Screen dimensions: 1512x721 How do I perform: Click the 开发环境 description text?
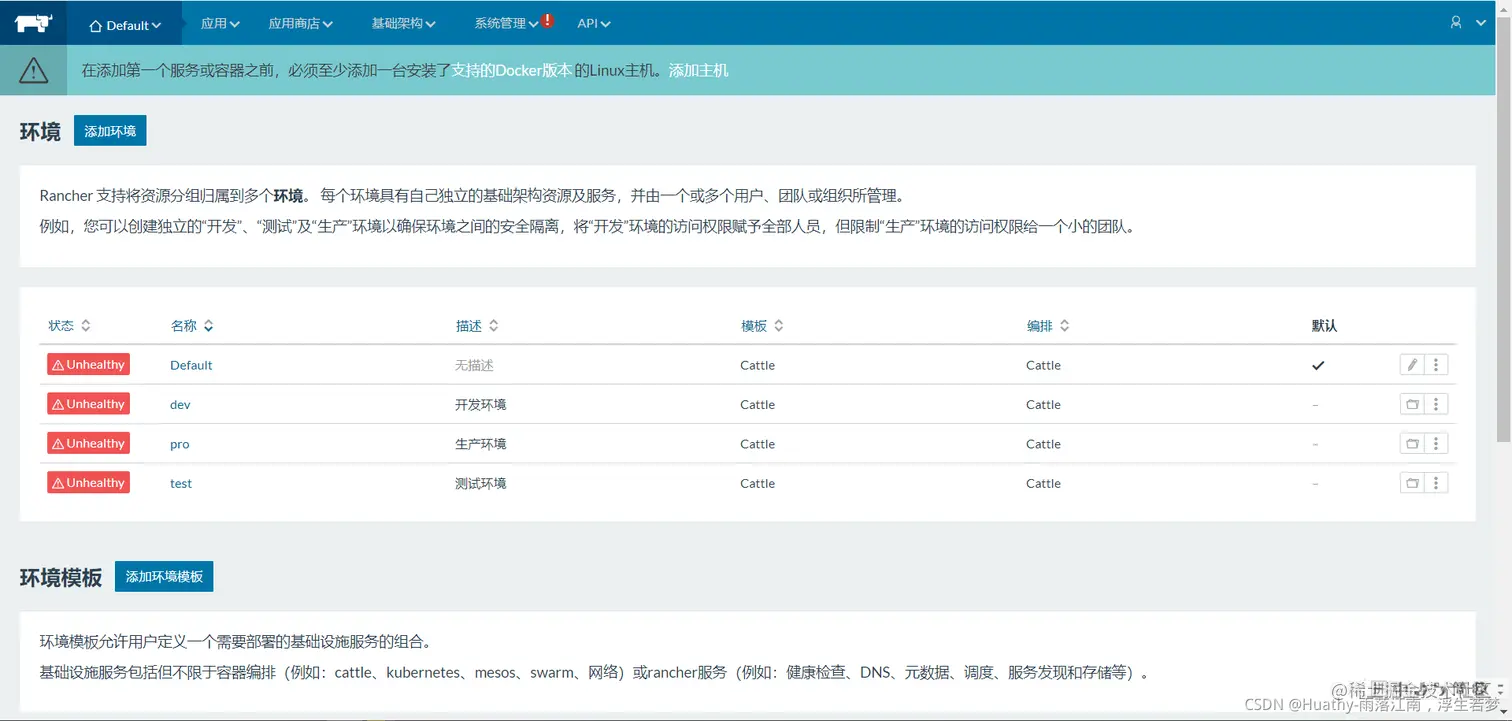point(481,404)
